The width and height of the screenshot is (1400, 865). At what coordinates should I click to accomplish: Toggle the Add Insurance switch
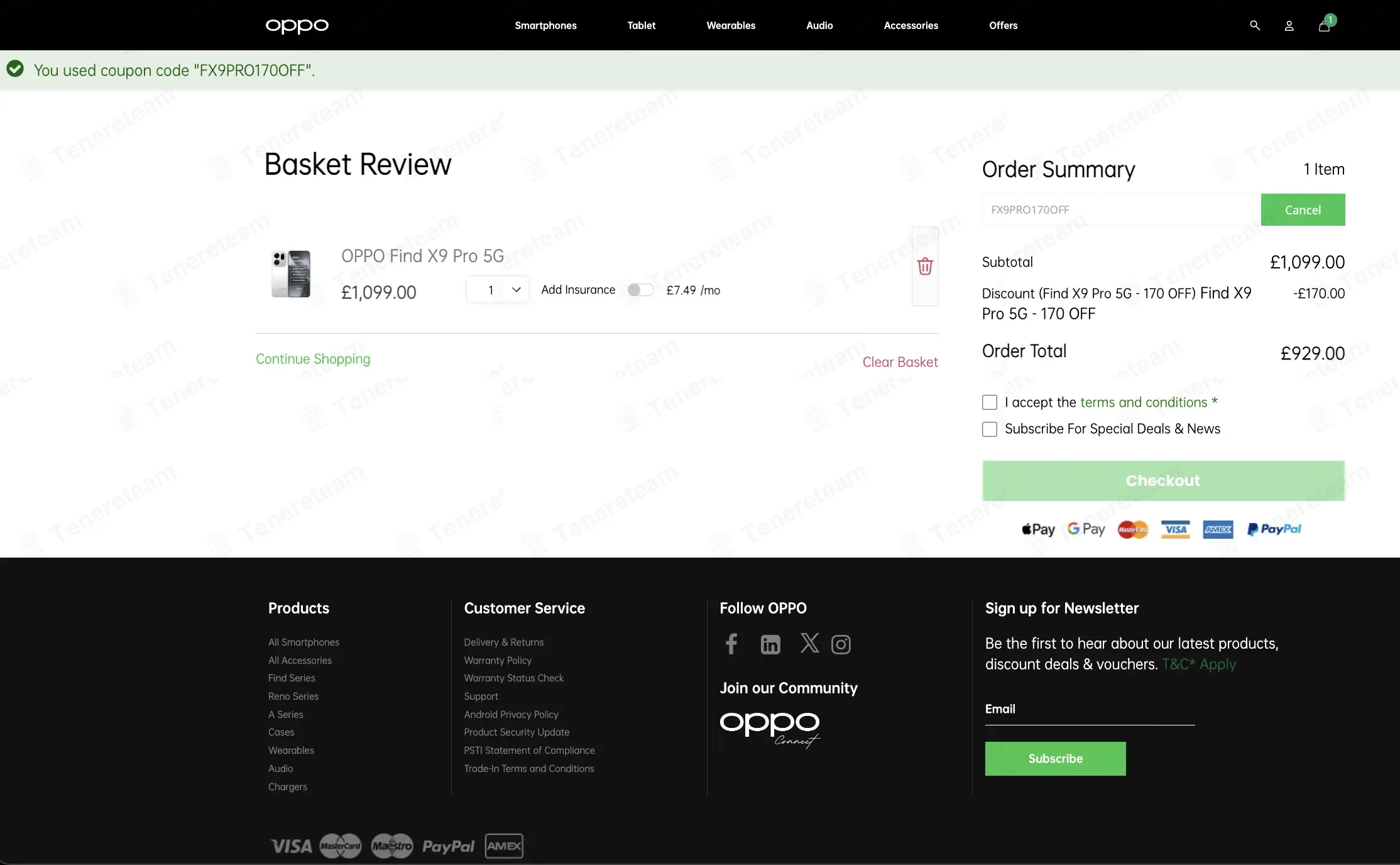640,290
